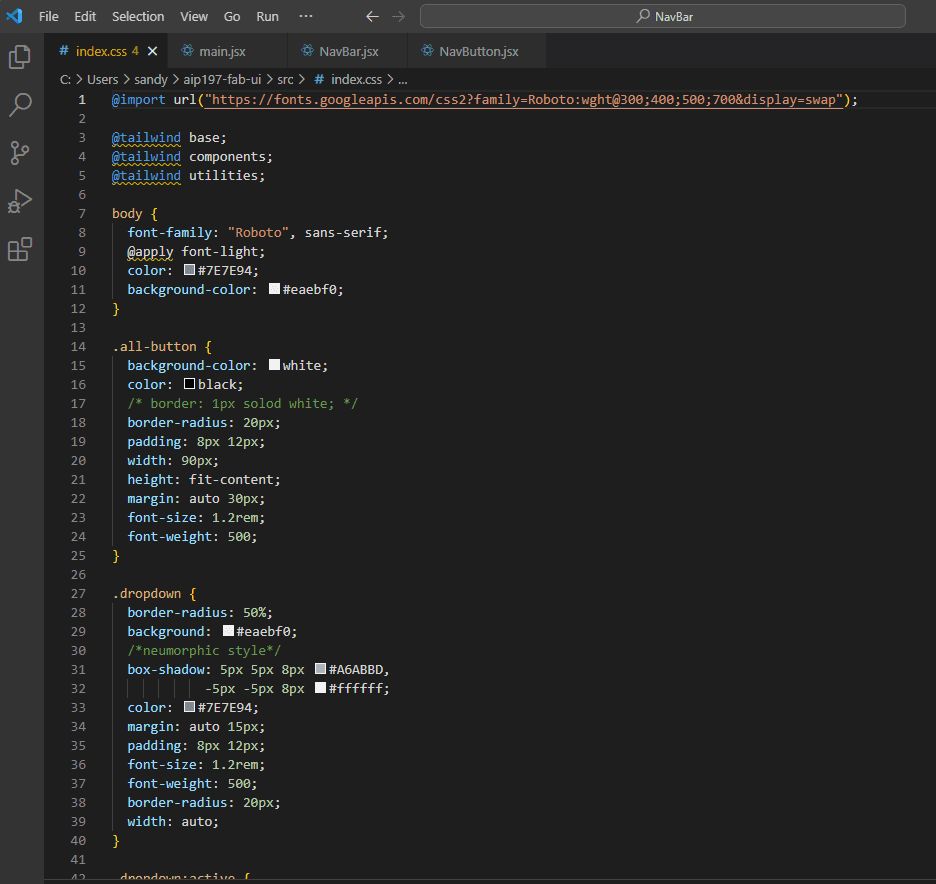Click the Go Forward arrow
936x884 pixels.
(399, 16)
